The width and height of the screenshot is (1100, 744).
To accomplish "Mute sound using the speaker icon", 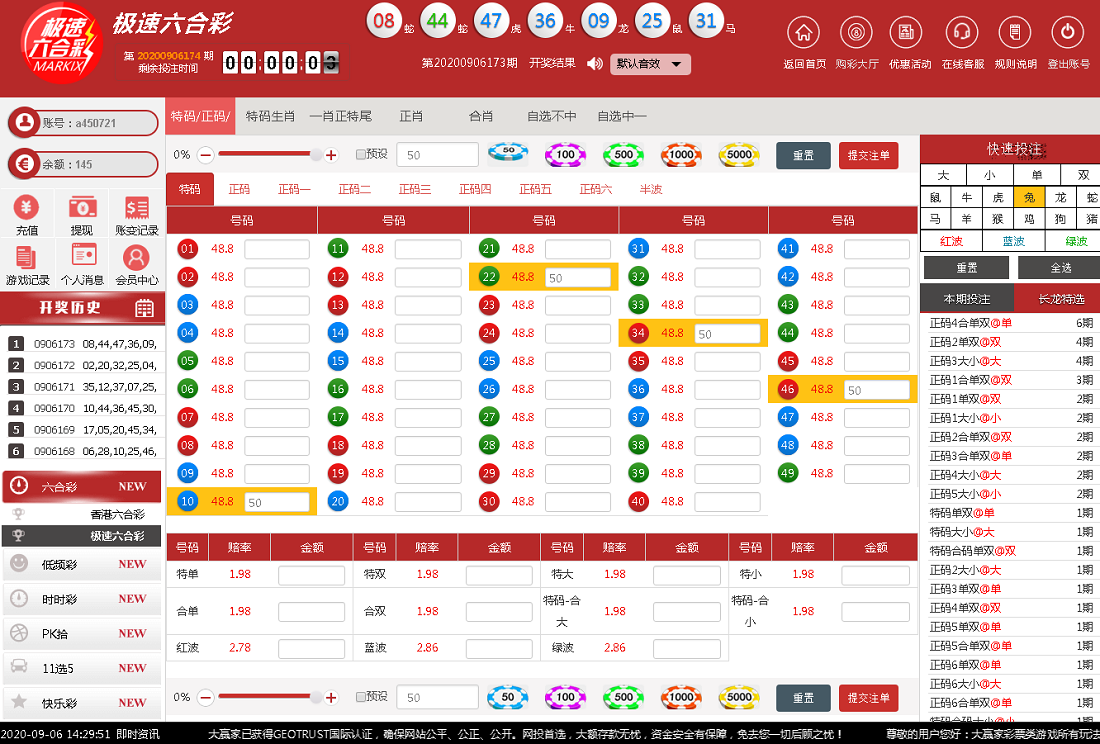I will click(x=593, y=64).
